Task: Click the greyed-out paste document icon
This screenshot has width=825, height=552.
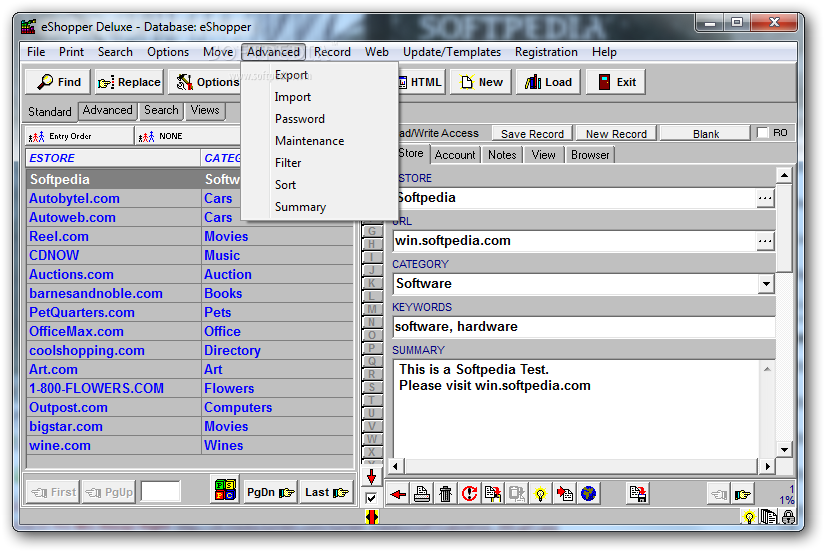Action: [517, 494]
